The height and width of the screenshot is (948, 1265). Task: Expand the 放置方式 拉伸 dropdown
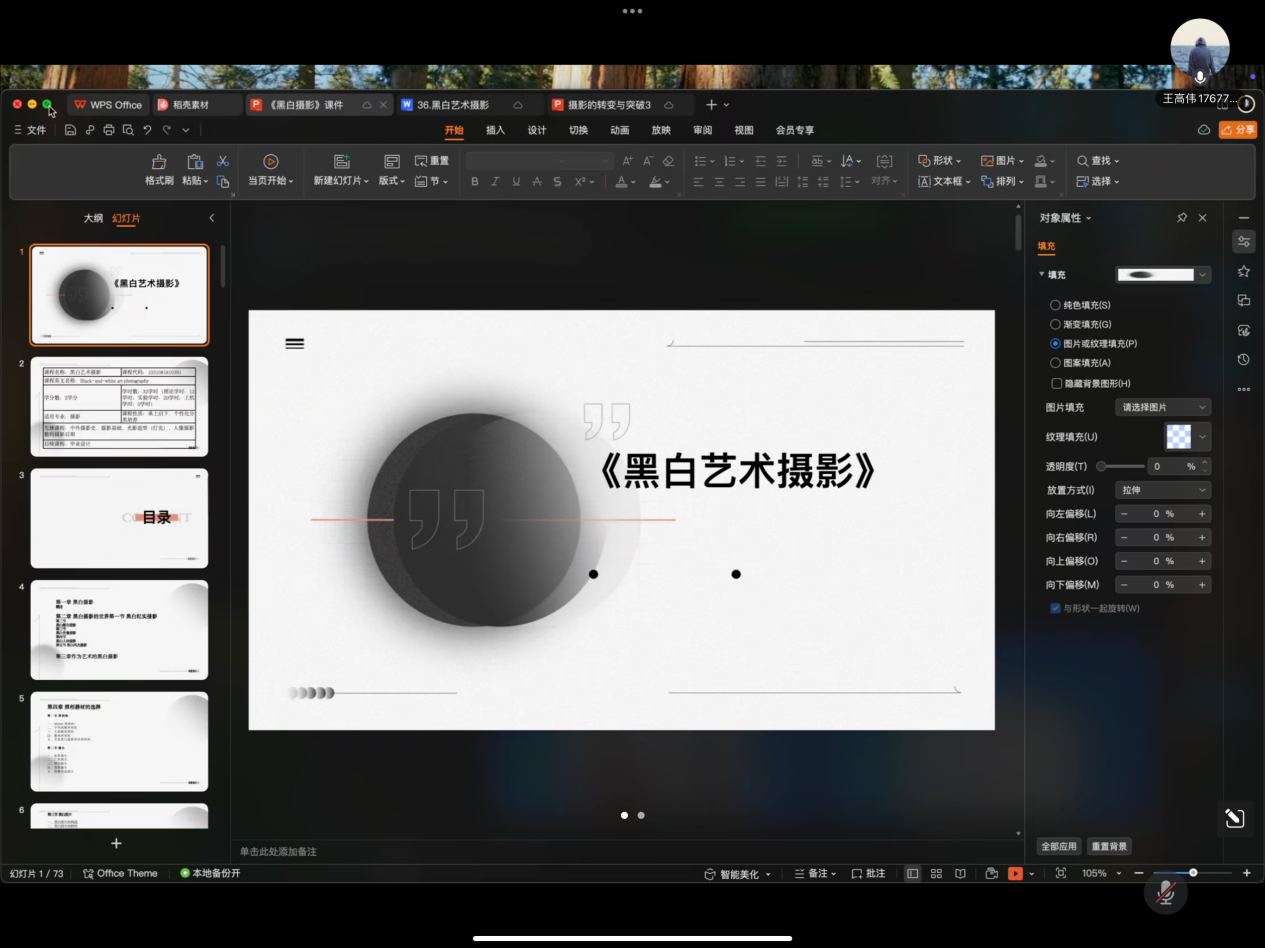(x=1162, y=490)
